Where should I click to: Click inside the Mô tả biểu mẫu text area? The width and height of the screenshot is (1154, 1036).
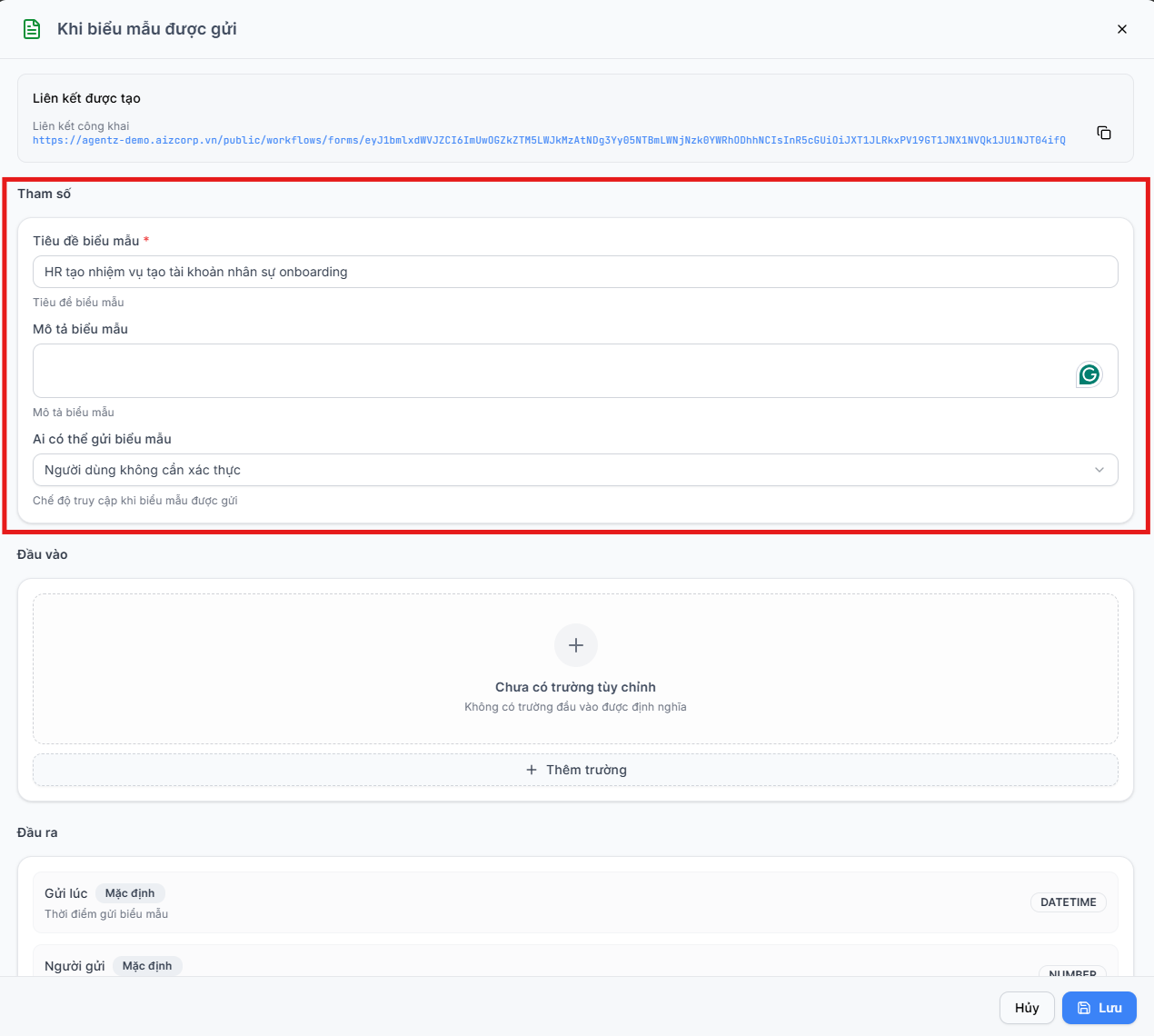pos(575,371)
